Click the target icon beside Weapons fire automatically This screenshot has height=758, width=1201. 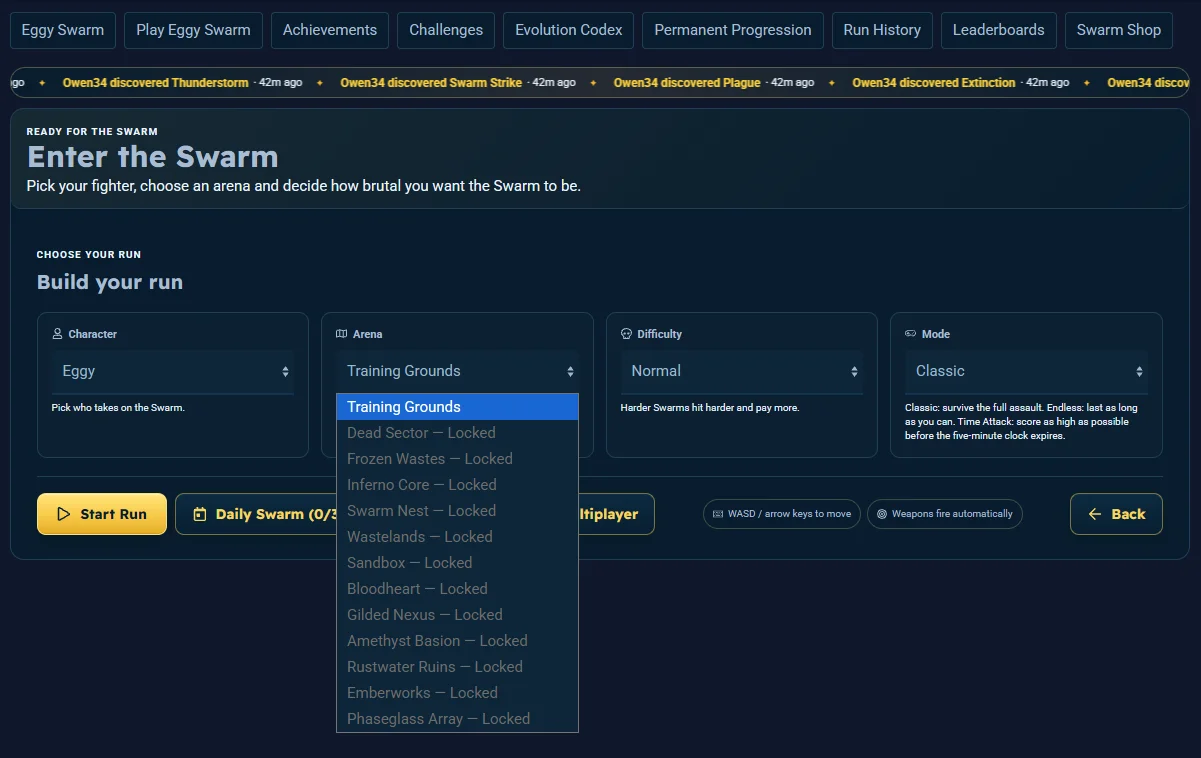882,514
